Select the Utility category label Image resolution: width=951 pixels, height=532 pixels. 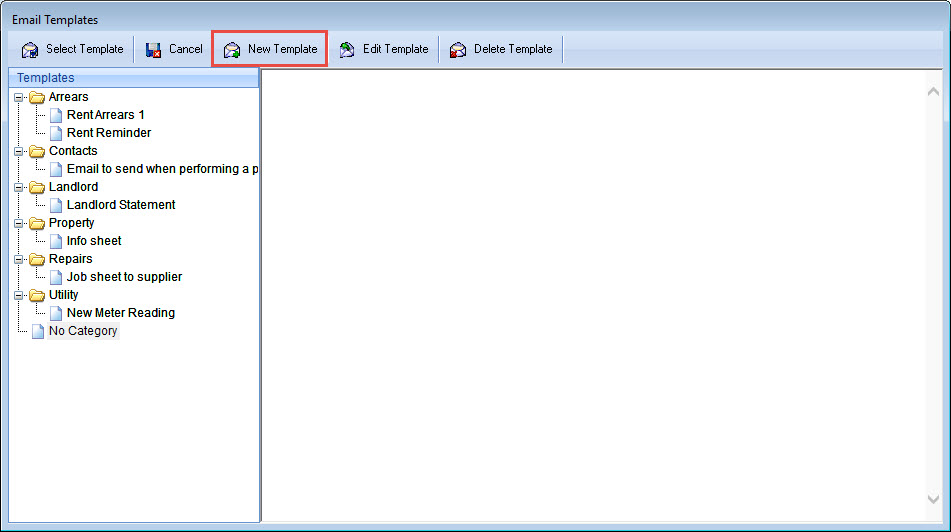pyautogui.click(x=63, y=295)
